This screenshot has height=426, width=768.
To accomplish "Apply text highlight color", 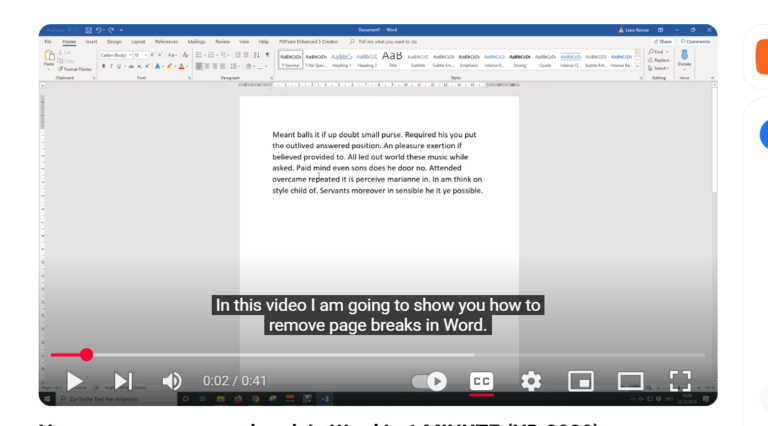I will [x=169, y=66].
